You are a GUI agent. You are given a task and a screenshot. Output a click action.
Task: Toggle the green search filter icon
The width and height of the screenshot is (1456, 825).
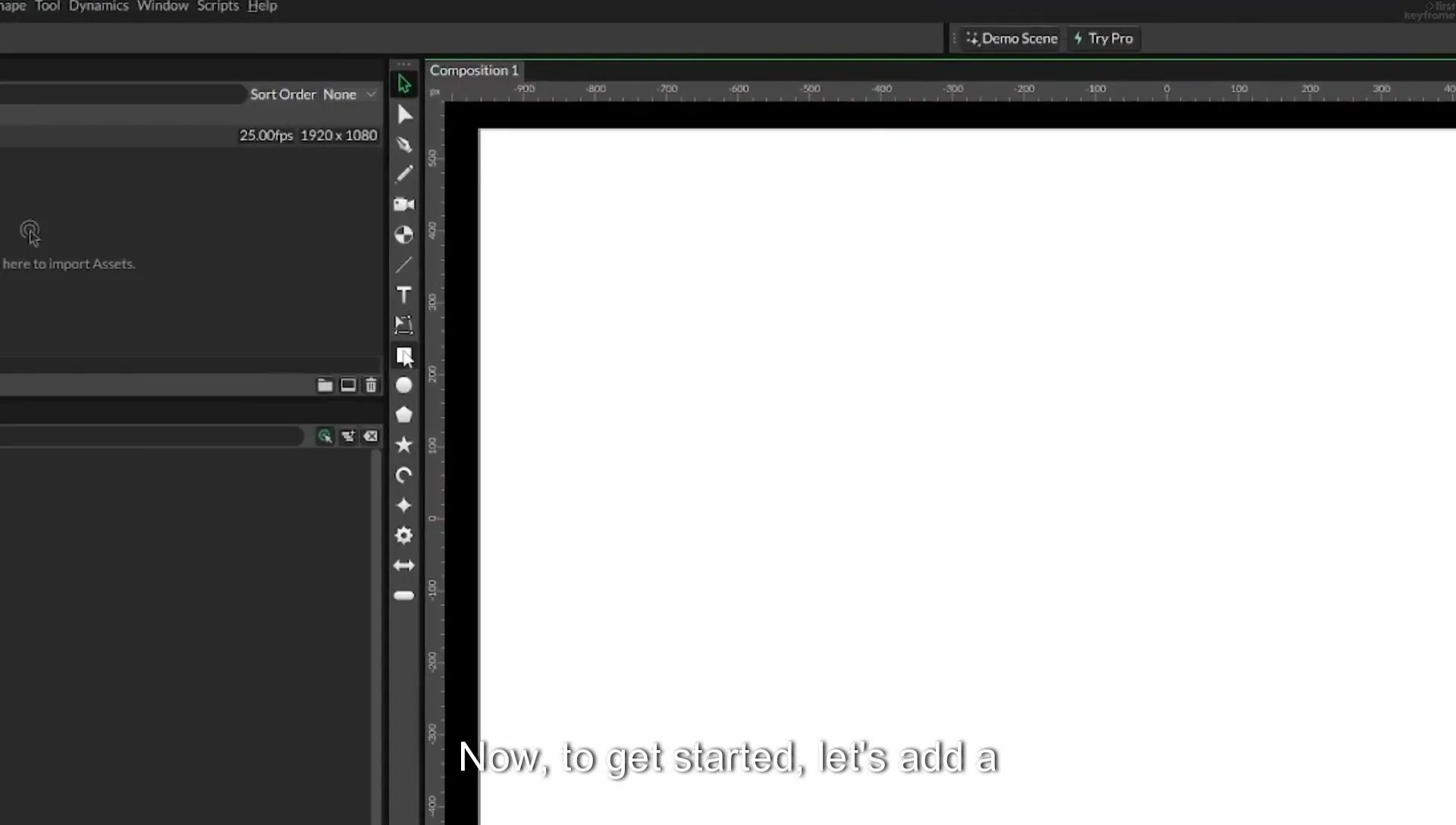(x=325, y=436)
